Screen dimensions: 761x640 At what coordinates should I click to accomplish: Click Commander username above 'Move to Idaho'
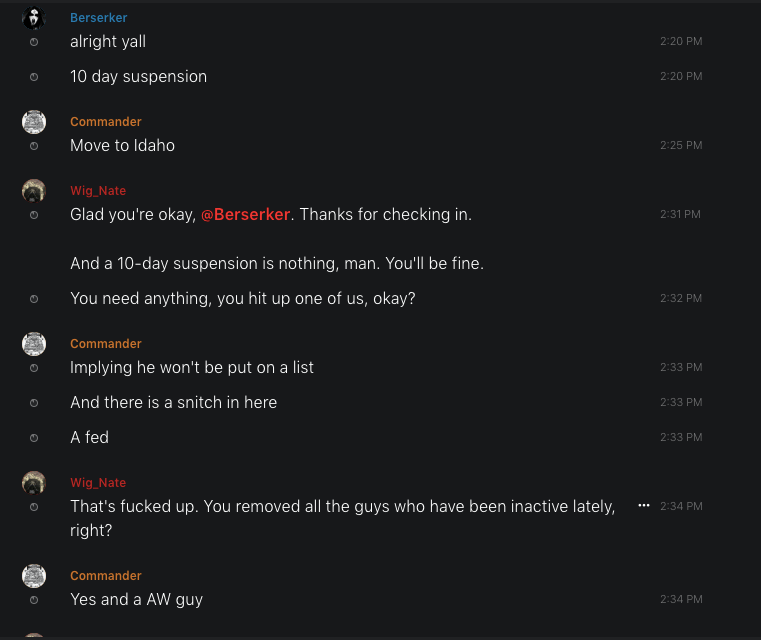(x=106, y=122)
